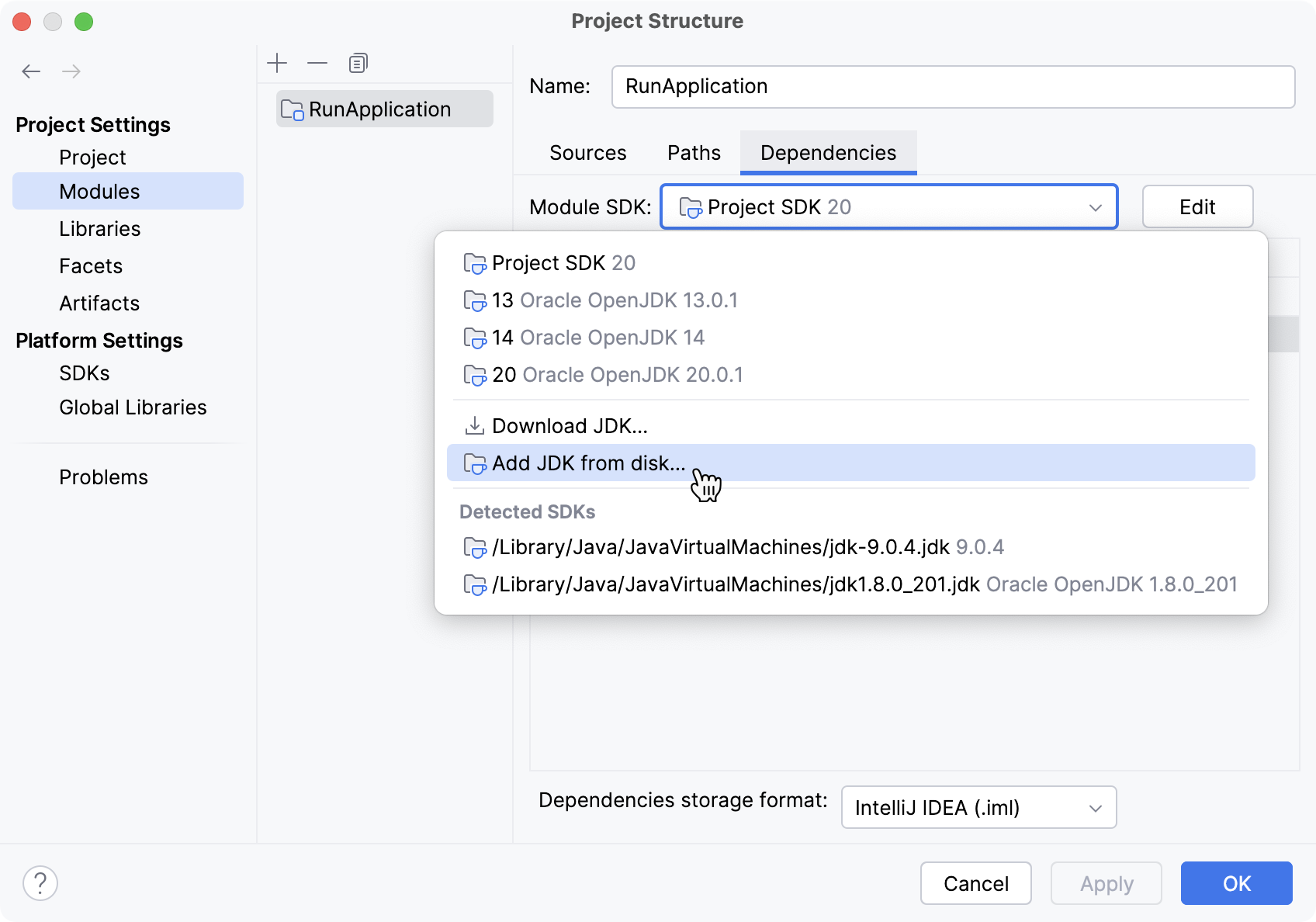Viewport: 1316px width, 922px height.
Task: Click the back navigation arrow
Action: coord(31,71)
